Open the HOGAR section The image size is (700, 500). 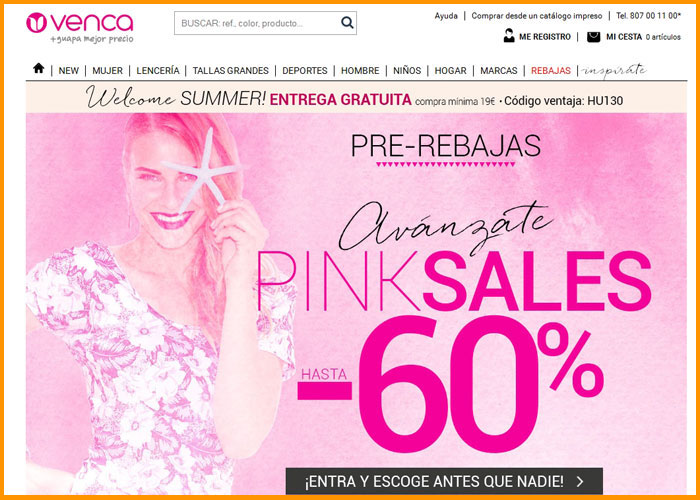click(450, 71)
